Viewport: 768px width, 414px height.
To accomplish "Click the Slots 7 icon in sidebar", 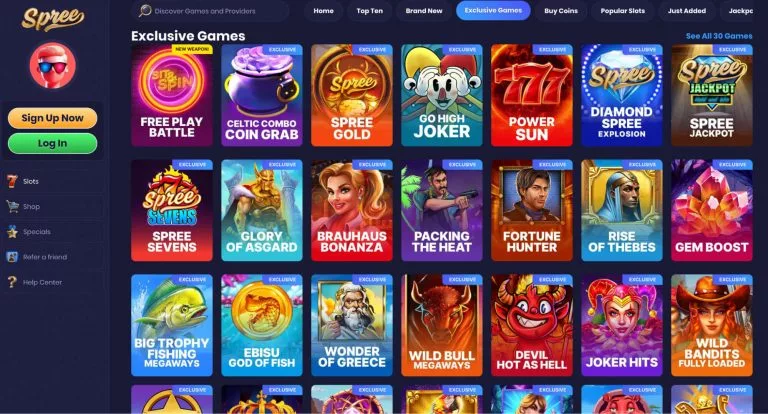I will 12,181.
